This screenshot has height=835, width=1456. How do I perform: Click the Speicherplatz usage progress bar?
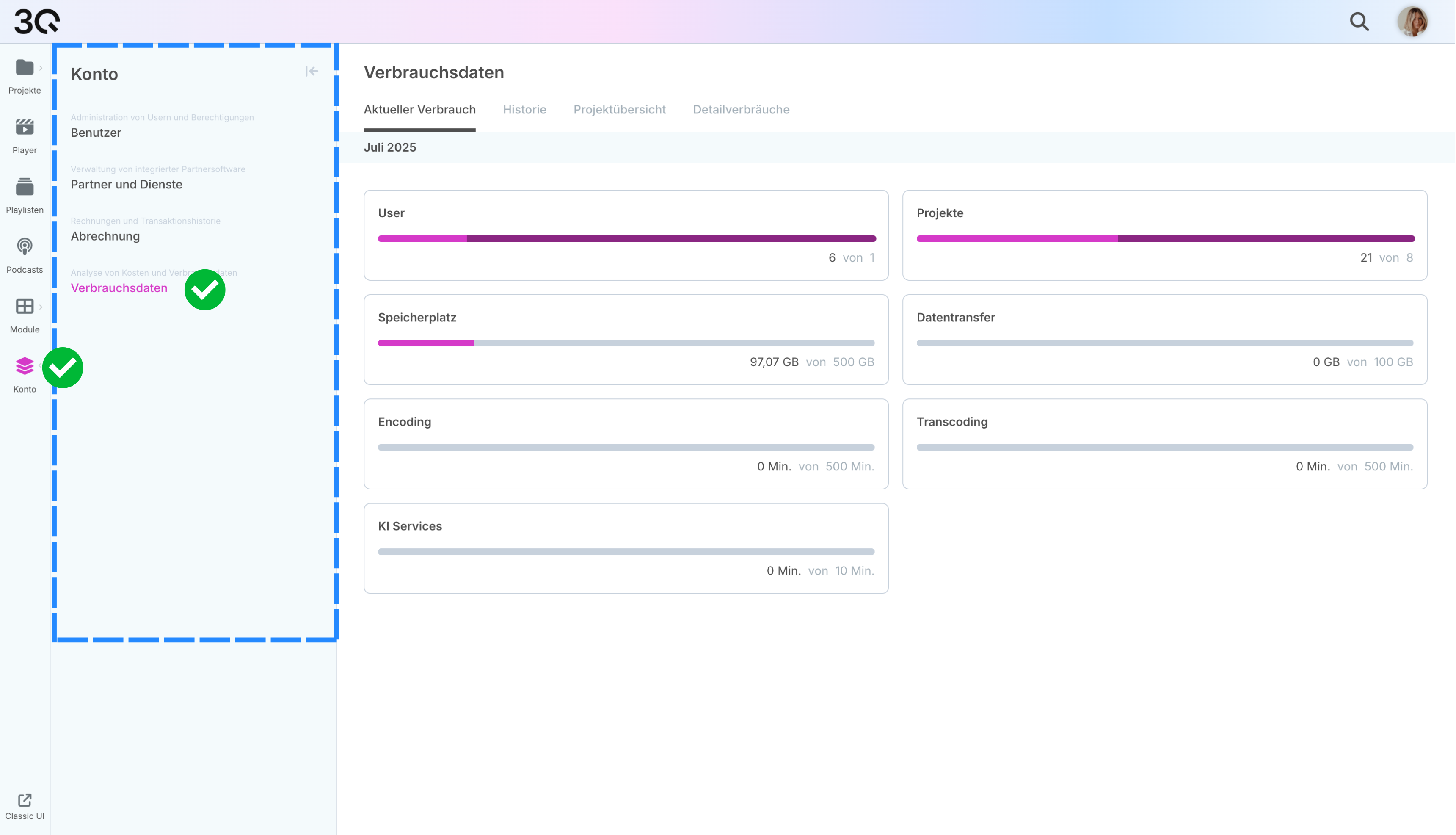click(626, 343)
